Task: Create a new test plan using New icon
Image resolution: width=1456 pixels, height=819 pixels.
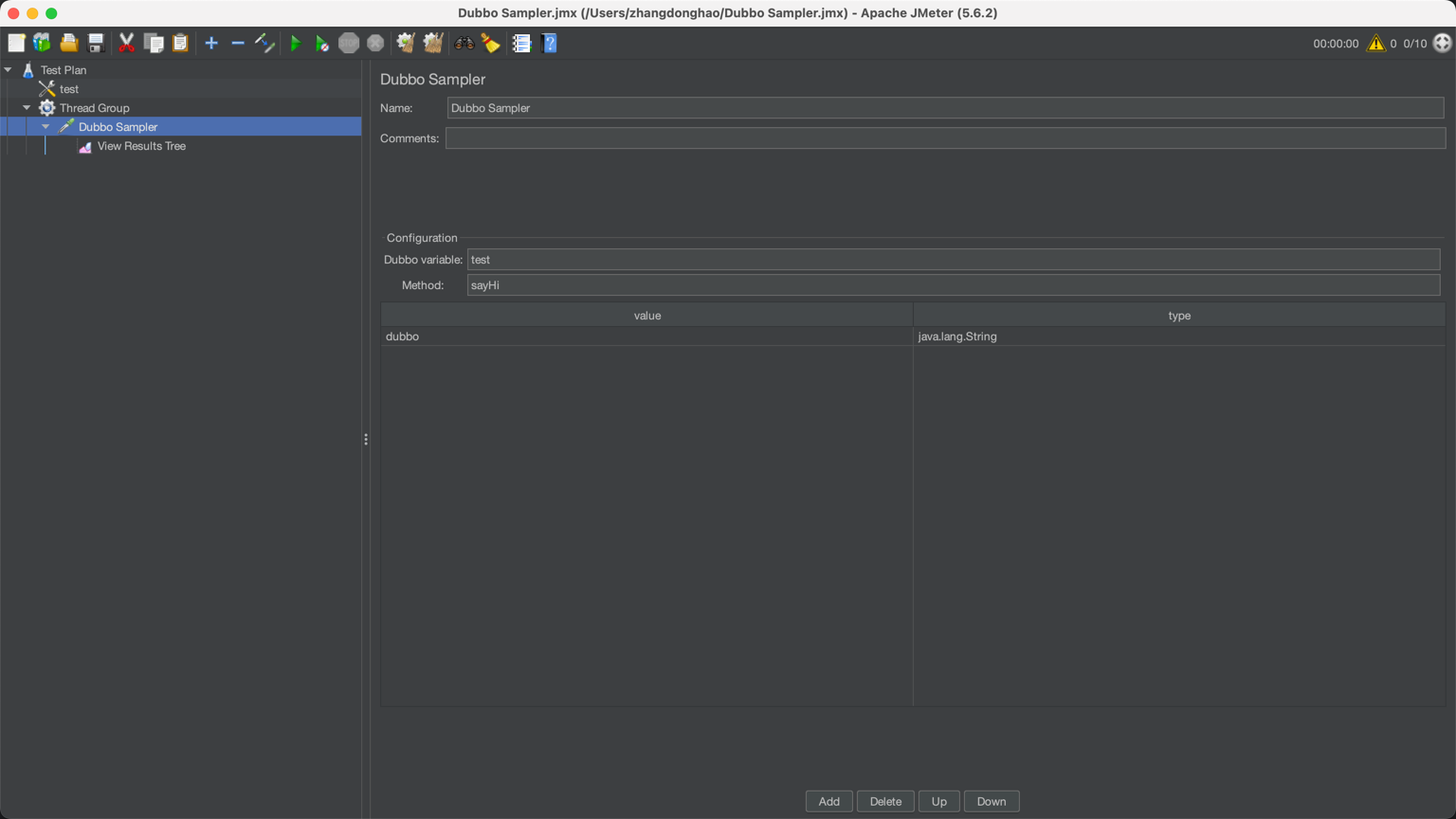Action: 16,43
